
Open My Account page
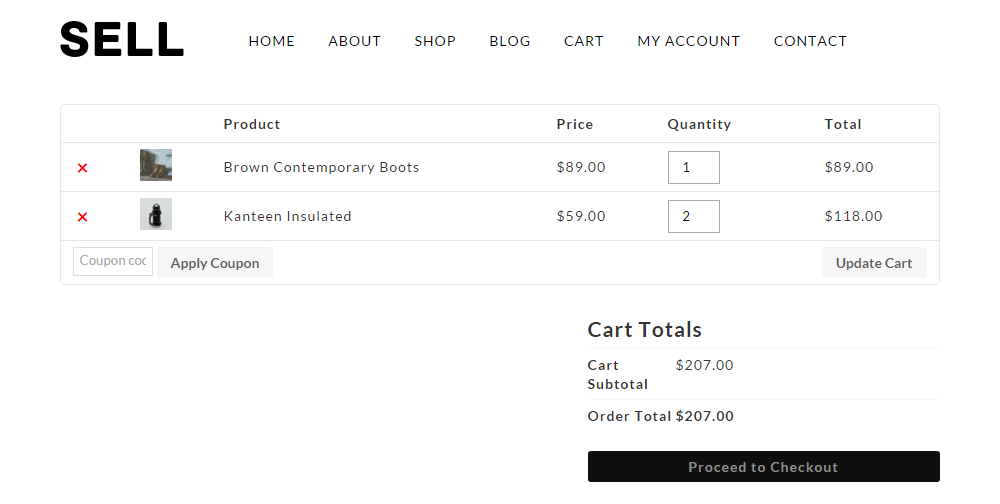click(x=689, y=41)
